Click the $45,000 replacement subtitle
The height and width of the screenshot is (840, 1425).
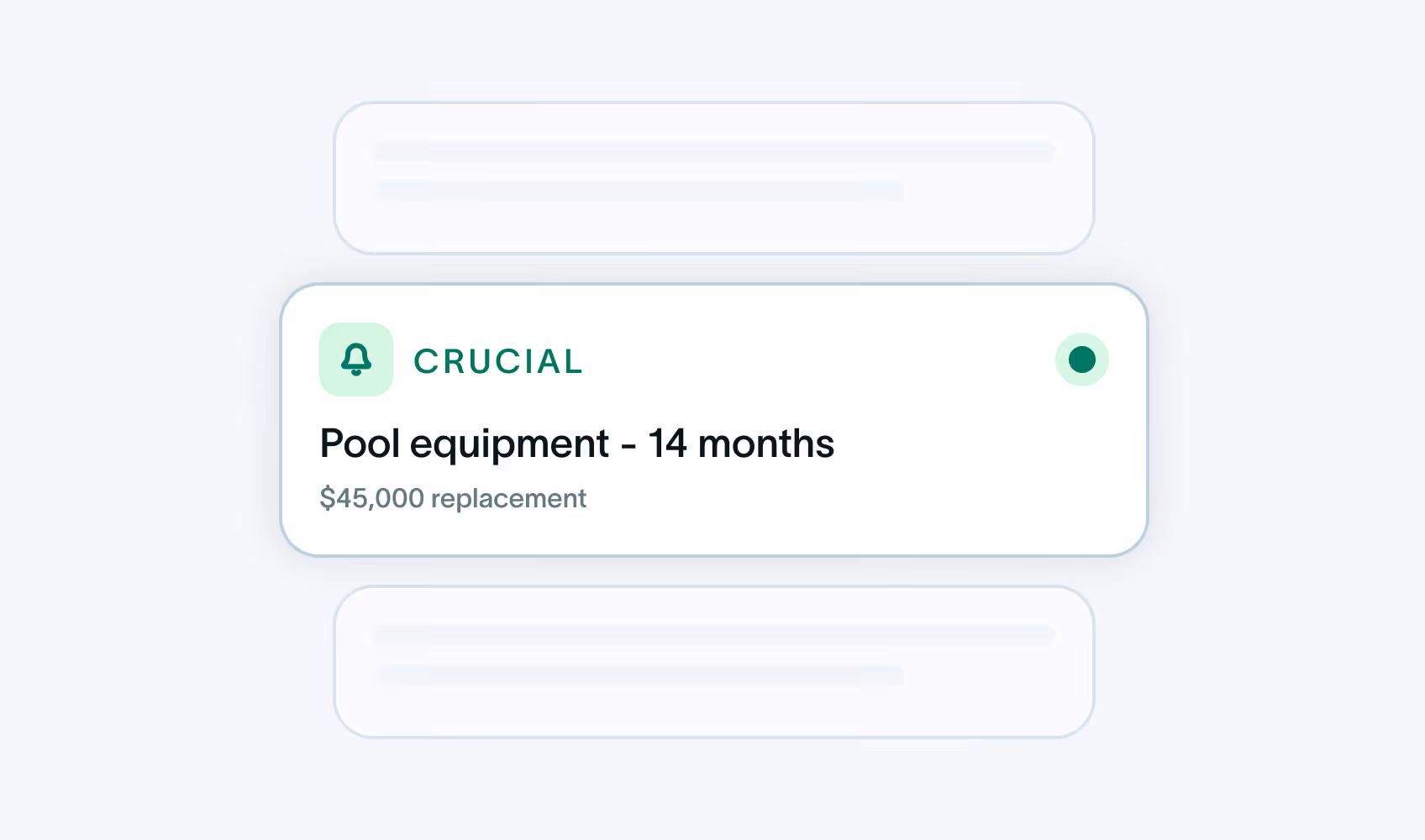[453, 498]
